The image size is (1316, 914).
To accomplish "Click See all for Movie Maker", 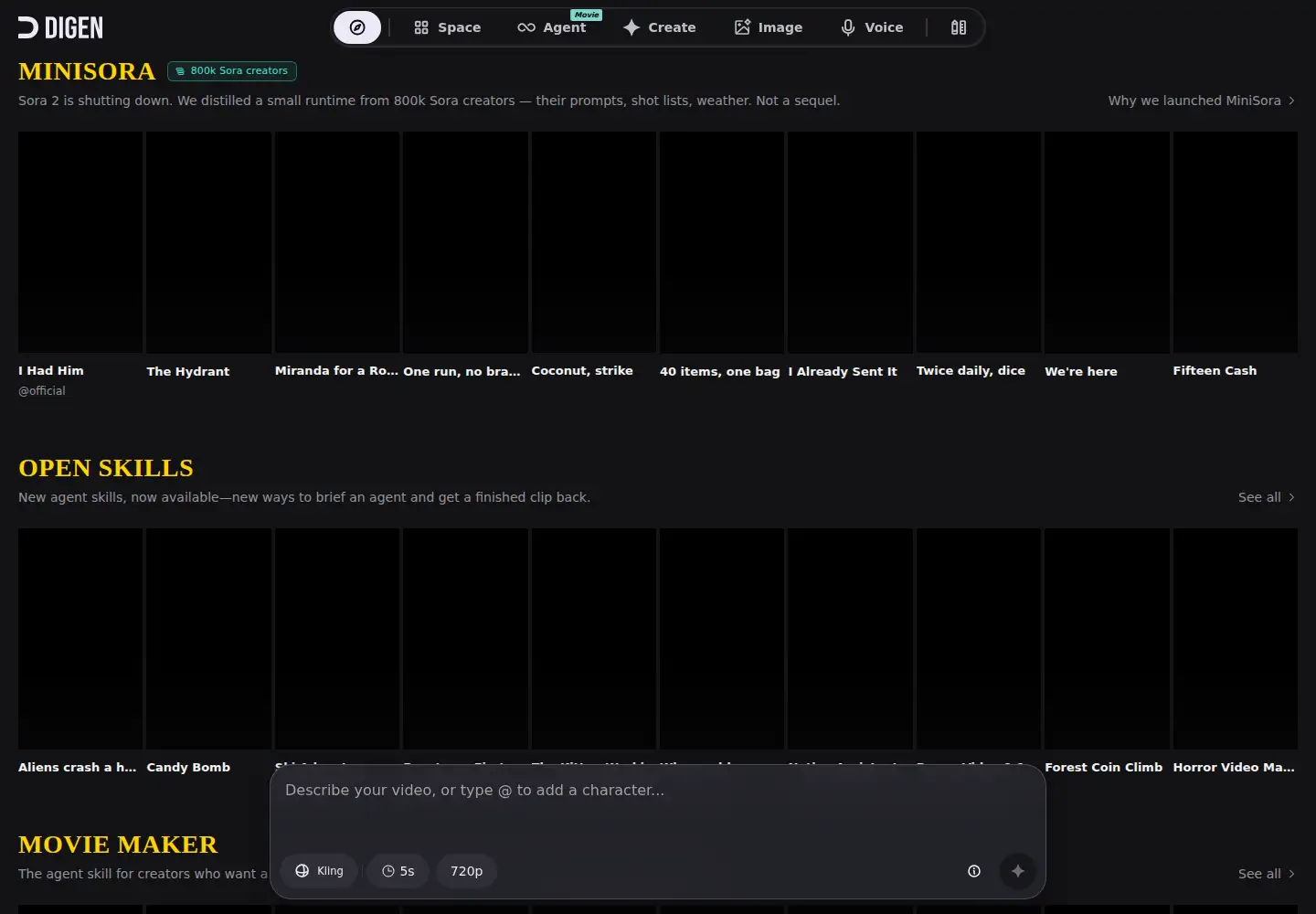I will (1266, 874).
